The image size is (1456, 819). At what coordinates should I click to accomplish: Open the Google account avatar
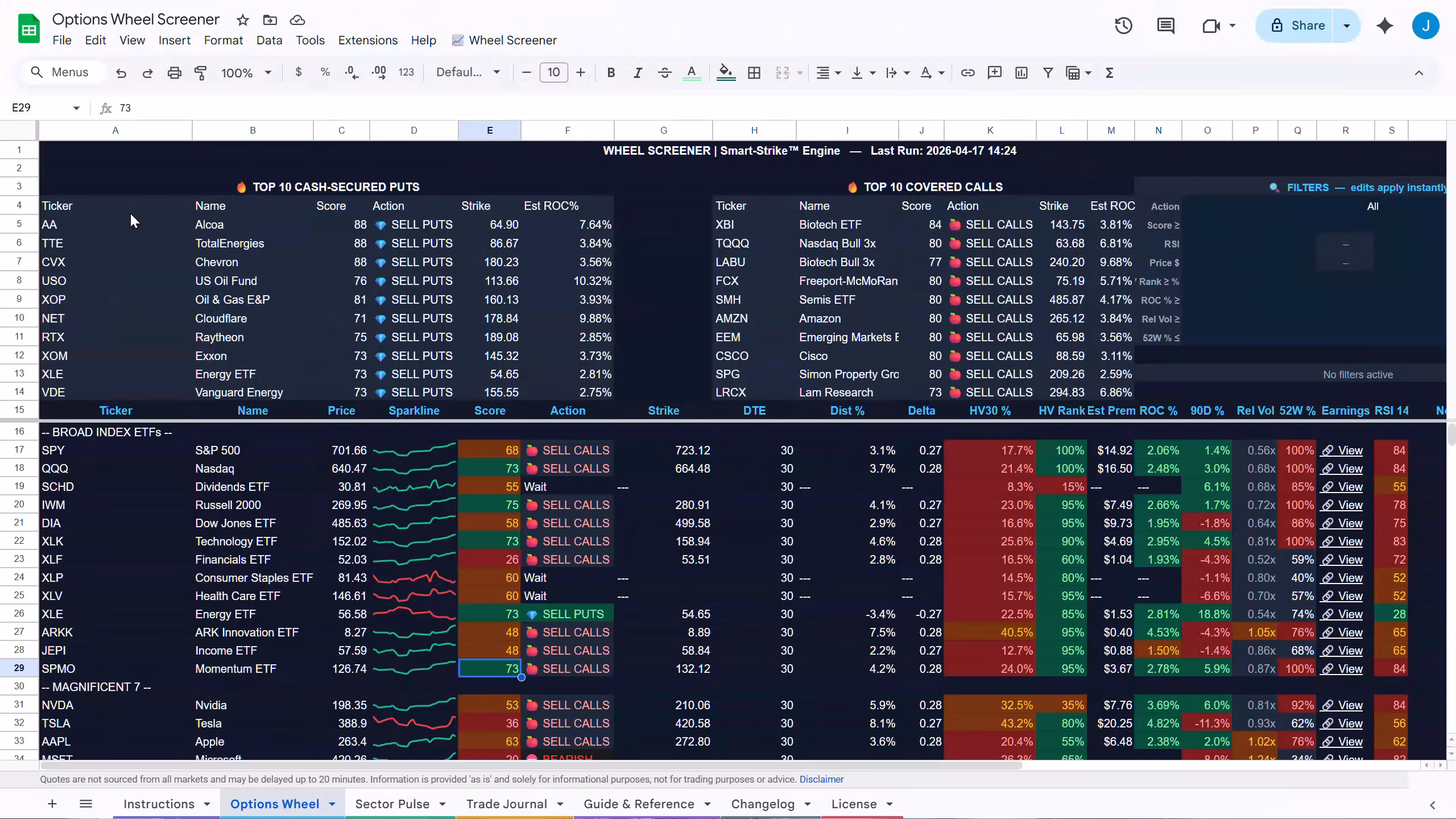point(1425,26)
